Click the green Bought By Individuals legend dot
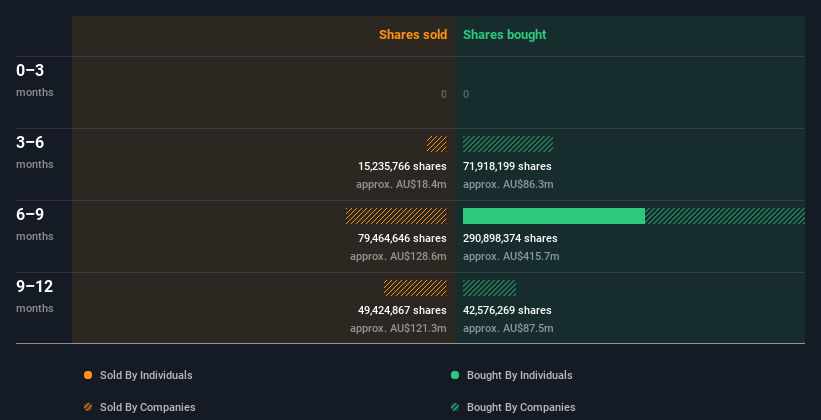The height and width of the screenshot is (420, 821). tap(455, 375)
